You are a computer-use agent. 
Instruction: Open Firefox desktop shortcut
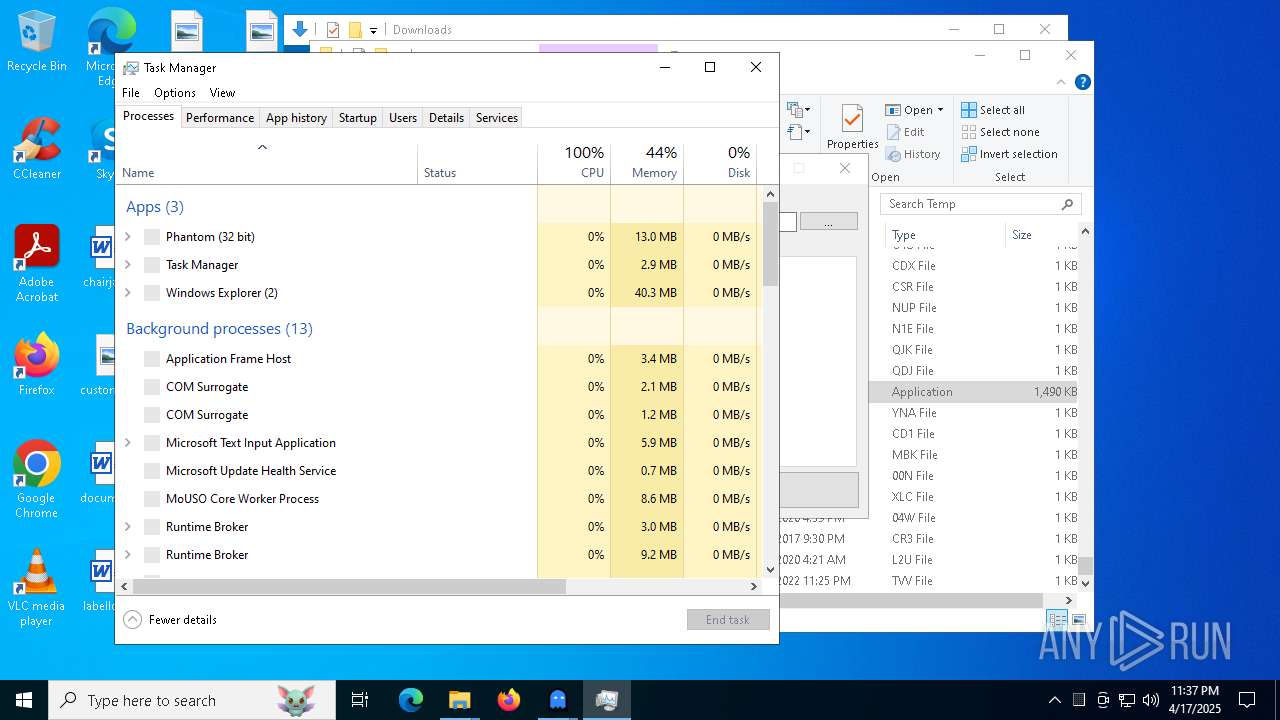[x=37, y=366]
